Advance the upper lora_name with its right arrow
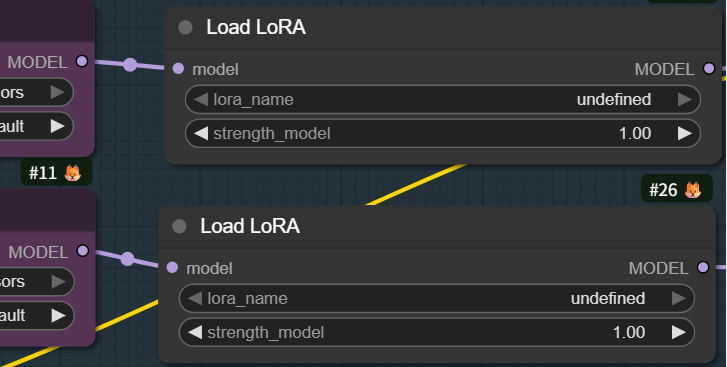Image resolution: width=727 pixels, height=367 pixels. 685,99
